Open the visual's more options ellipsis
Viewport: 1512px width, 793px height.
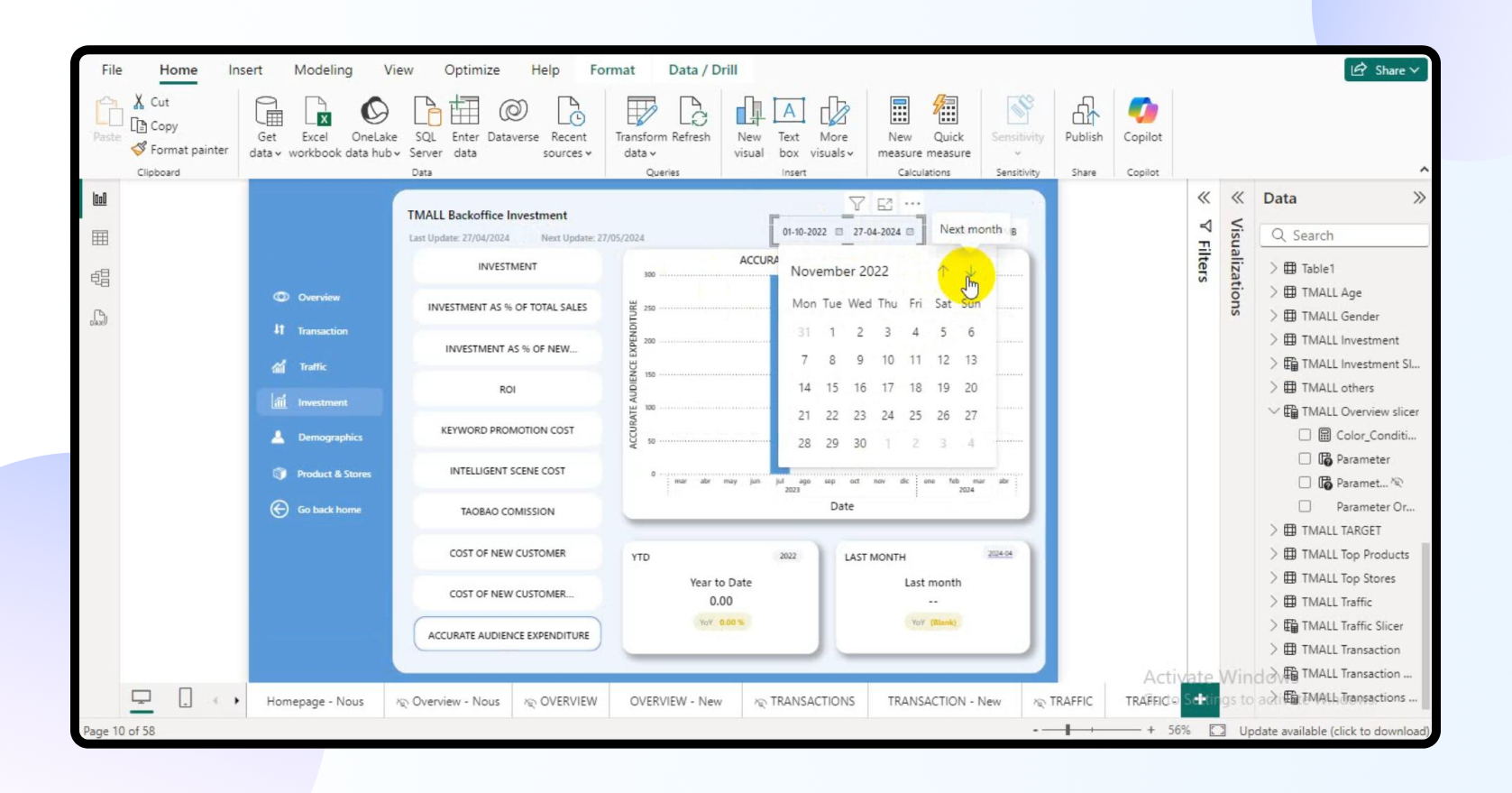click(x=912, y=204)
